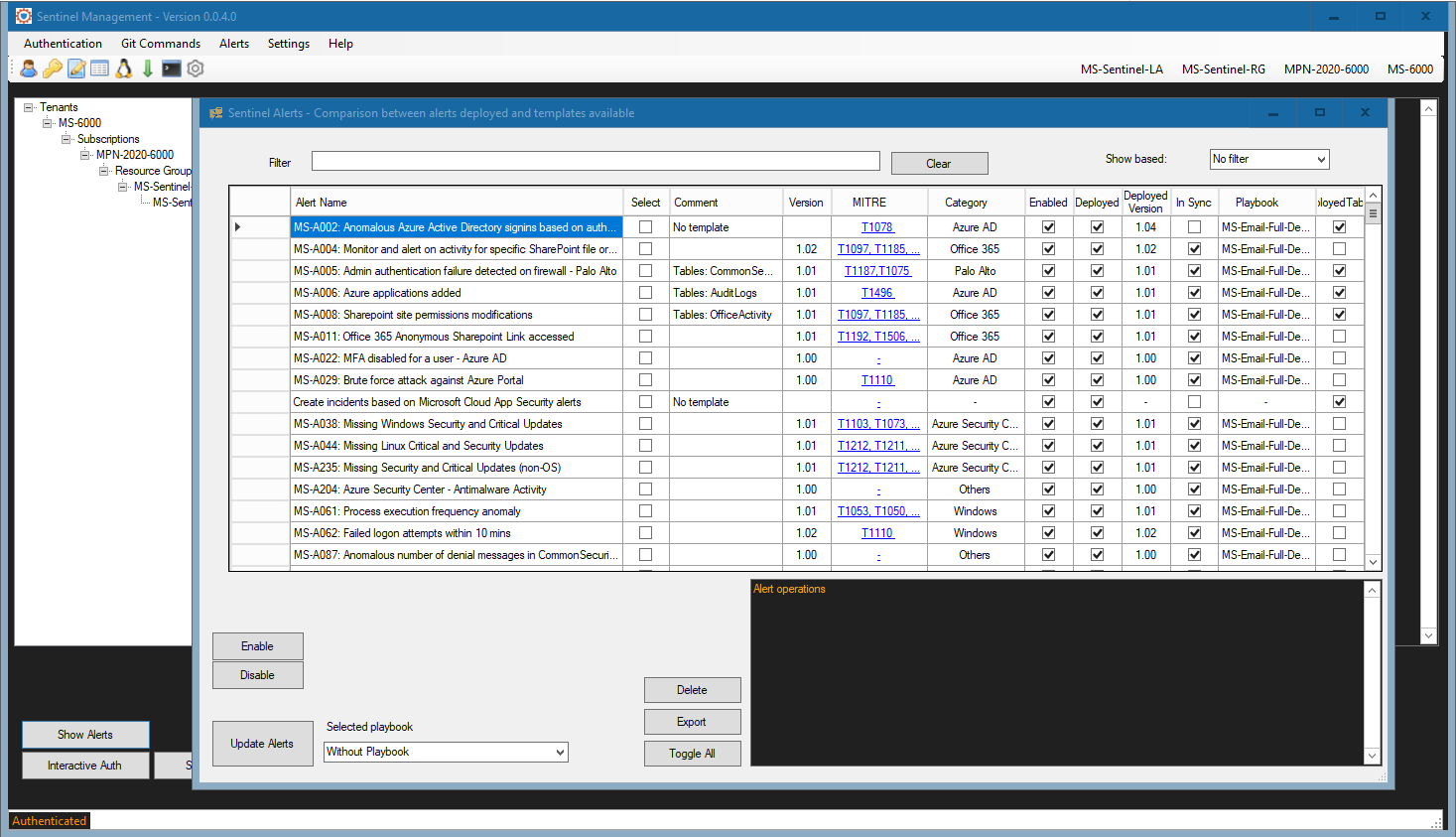Collapse the MPN-2020-6000 tree node
The image size is (1456, 837).
tap(84, 155)
